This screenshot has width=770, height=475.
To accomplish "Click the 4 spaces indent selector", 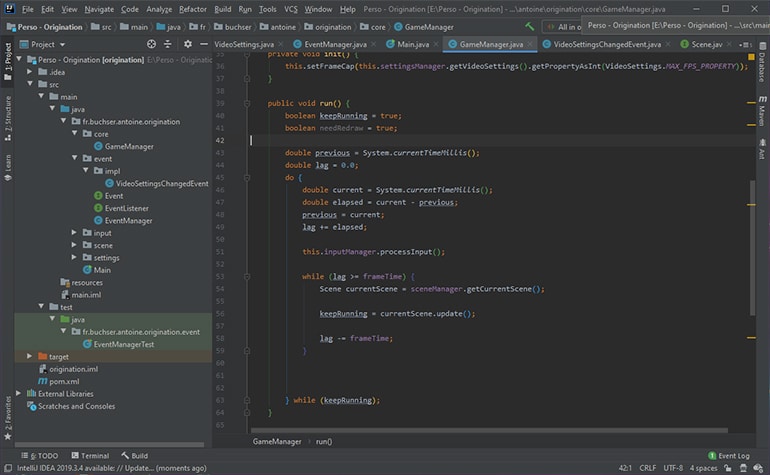I will point(703,468).
